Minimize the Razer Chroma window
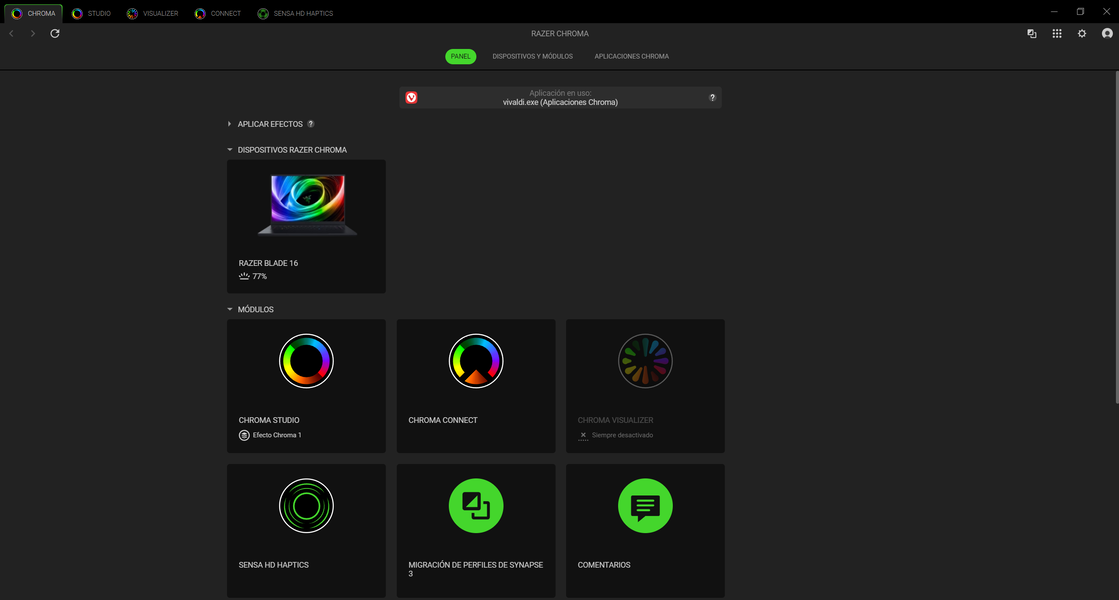 [x=1054, y=11]
